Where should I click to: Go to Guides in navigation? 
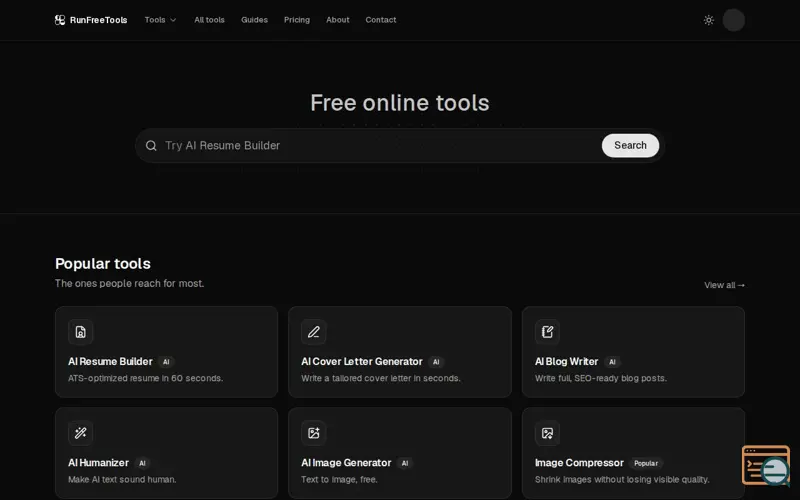254,20
